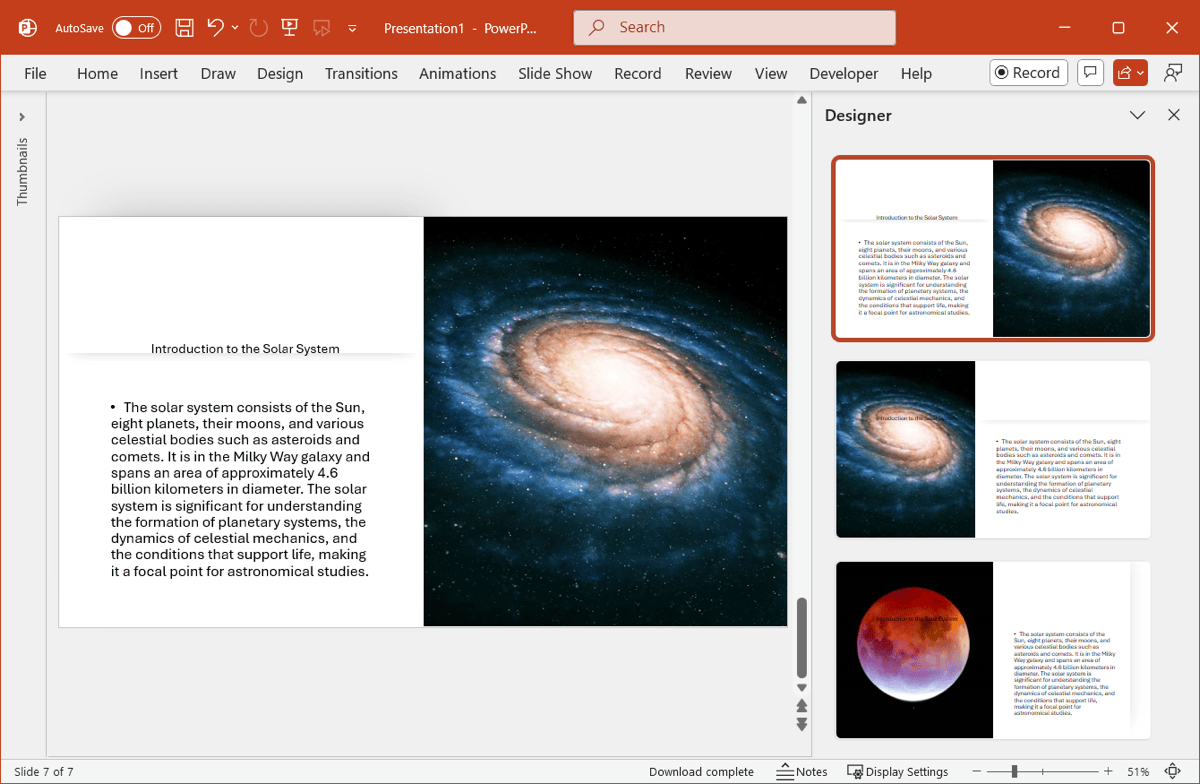Screen dimensions: 1200x784
Task: Click the Save icon in title bar
Action: (185, 28)
